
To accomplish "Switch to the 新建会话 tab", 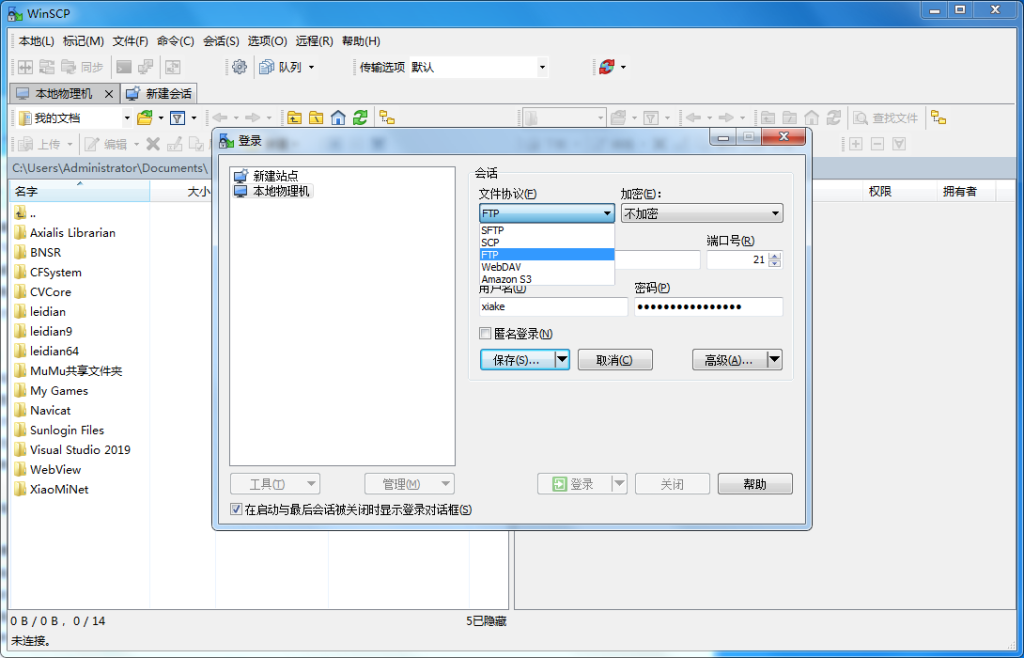I will coord(159,92).
